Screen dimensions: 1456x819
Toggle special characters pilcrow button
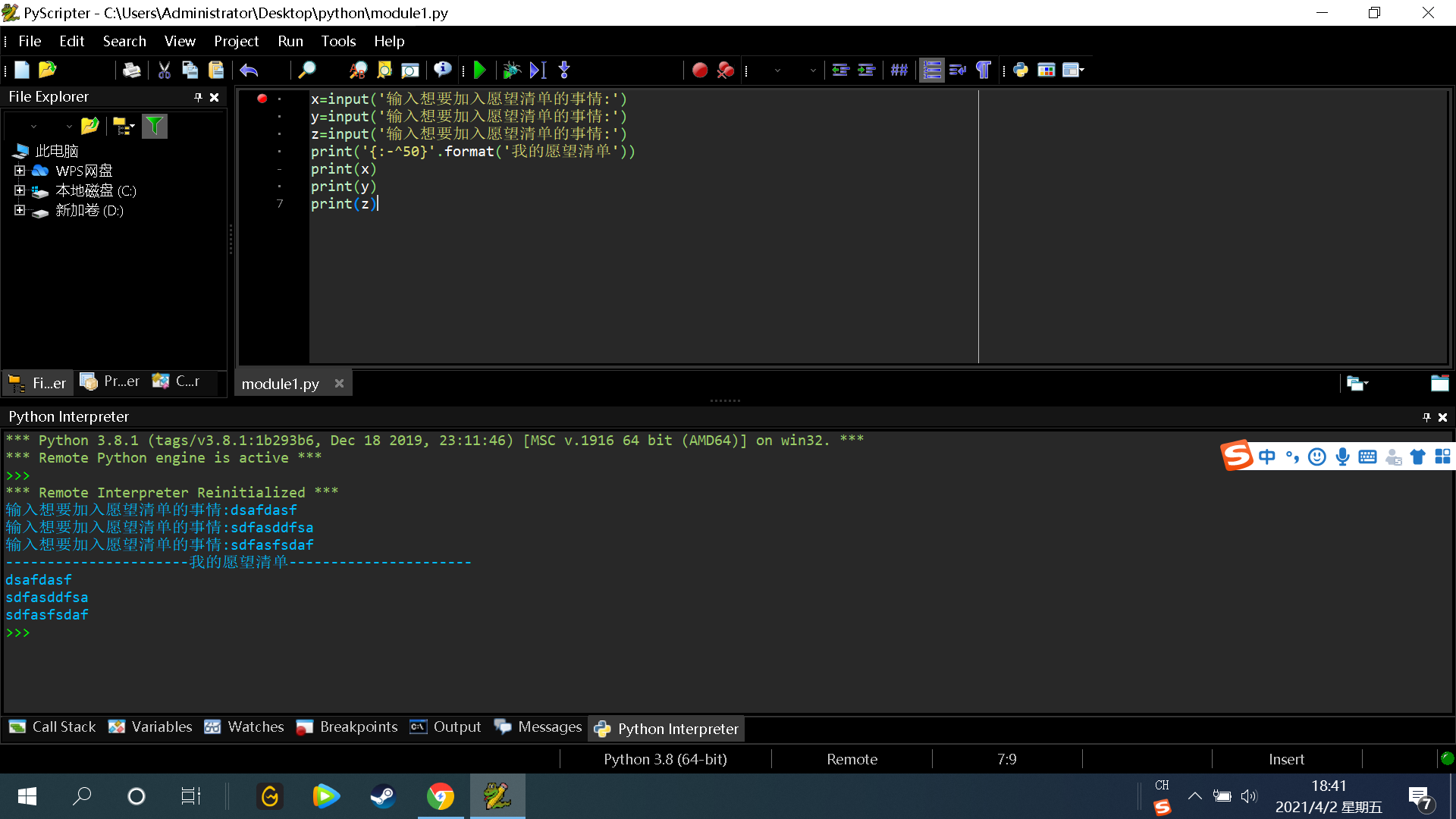(983, 71)
